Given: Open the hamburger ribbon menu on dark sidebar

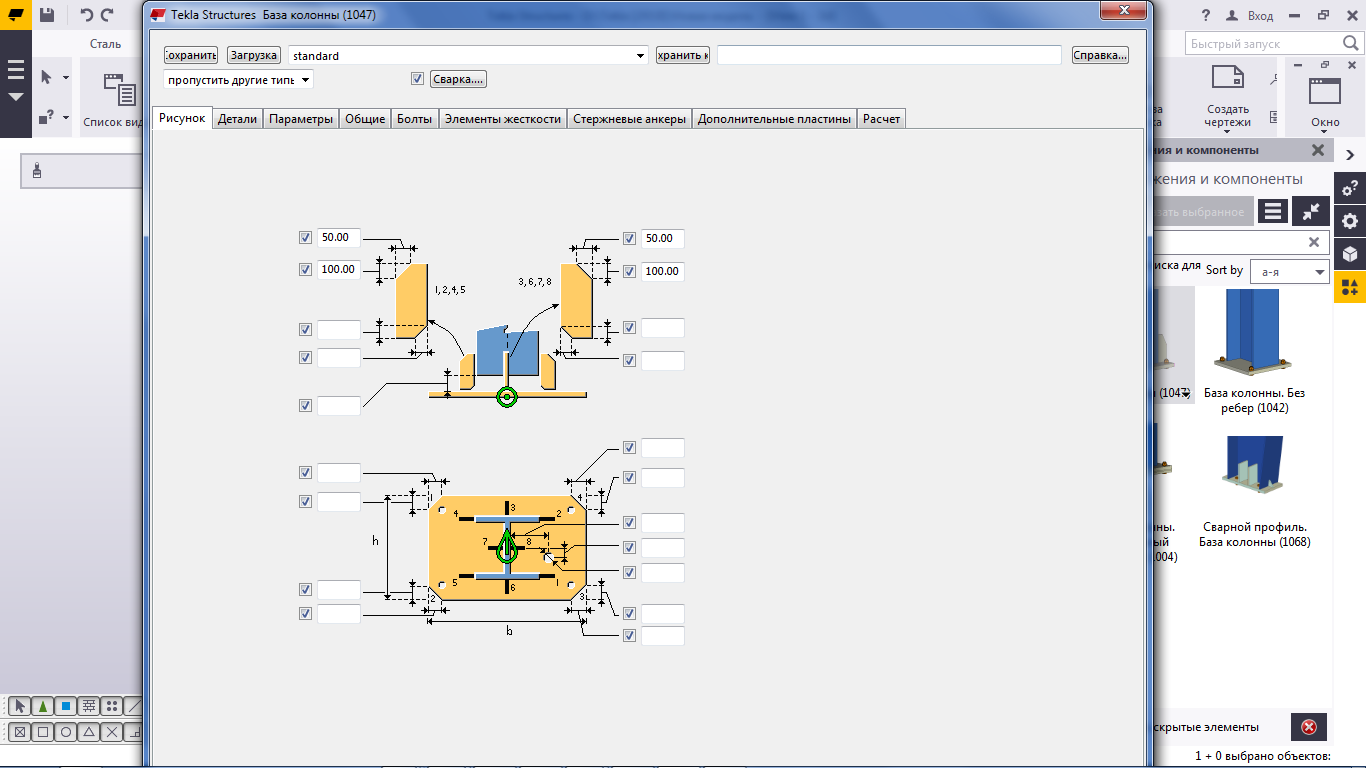Looking at the screenshot, I should [x=15, y=70].
